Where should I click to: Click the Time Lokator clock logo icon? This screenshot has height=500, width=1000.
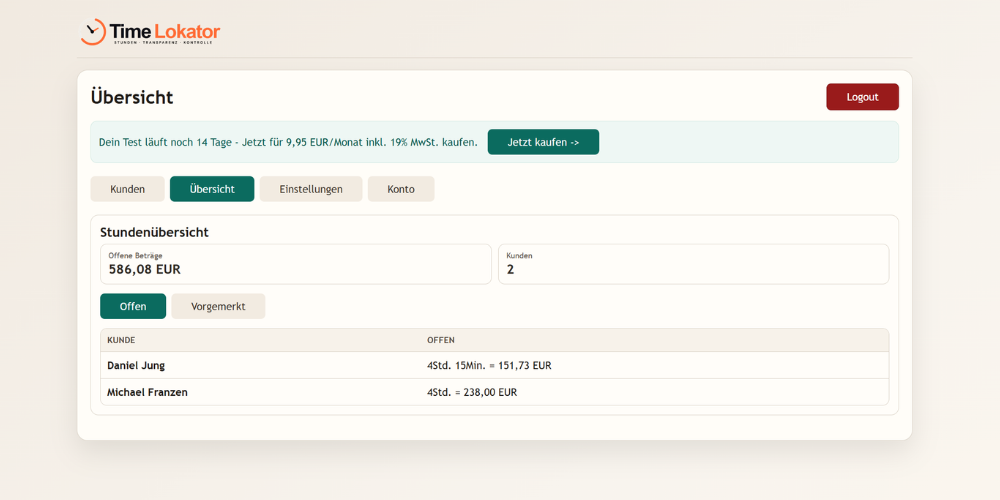pyautogui.click(x=93, y=32)
